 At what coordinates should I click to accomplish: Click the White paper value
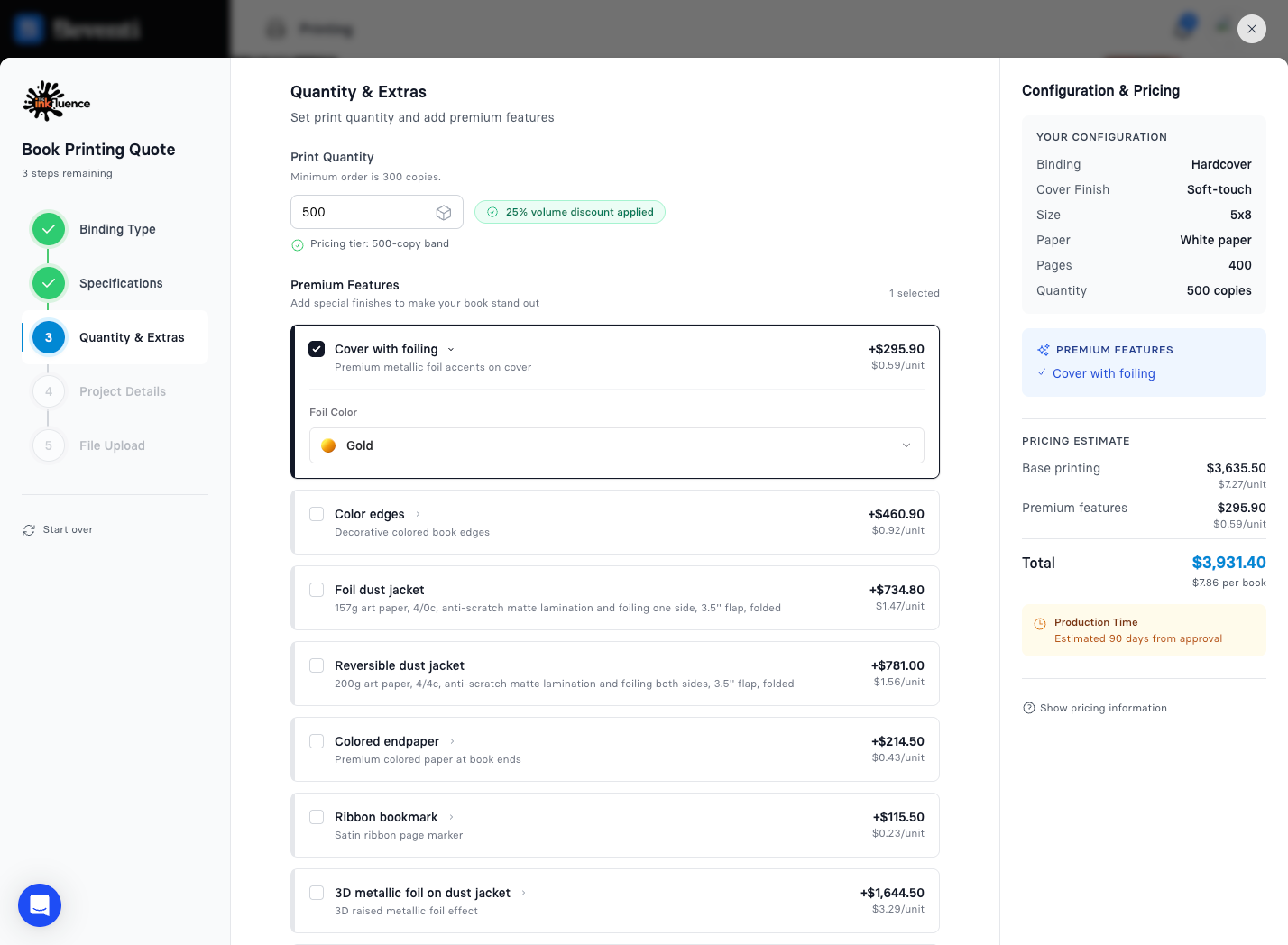coord(1216,240)
